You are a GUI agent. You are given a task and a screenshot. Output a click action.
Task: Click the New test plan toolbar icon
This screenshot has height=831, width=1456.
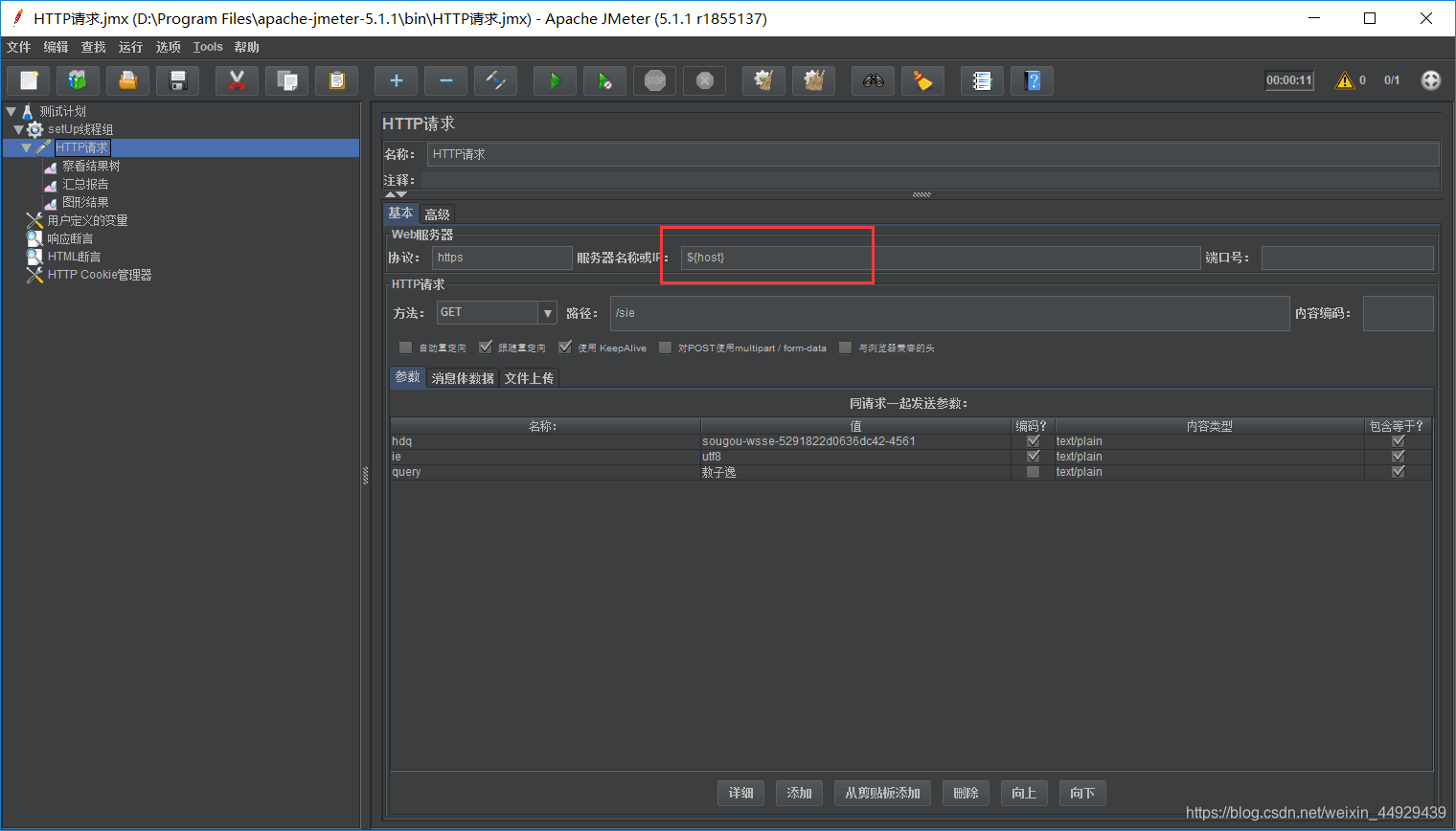[29, 80]
